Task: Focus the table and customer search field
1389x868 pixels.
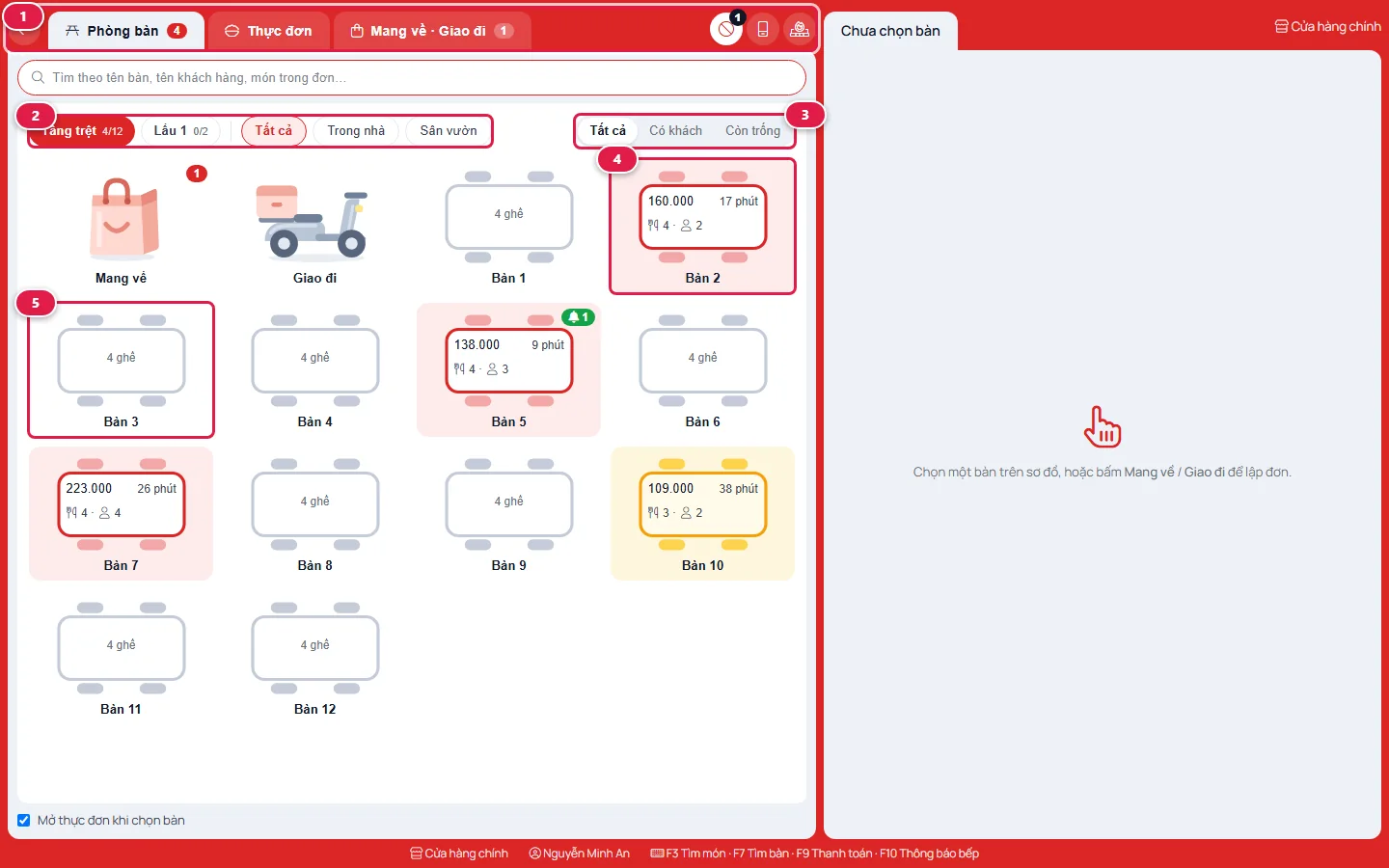Action: [412, 78]
